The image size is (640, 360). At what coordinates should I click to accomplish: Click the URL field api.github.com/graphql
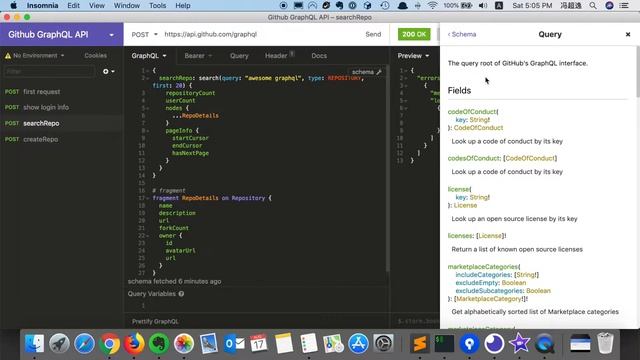[x=210, y=34]
